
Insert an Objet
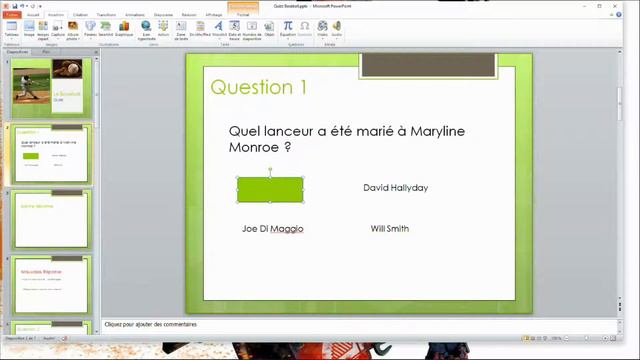[x=269, y=28]
